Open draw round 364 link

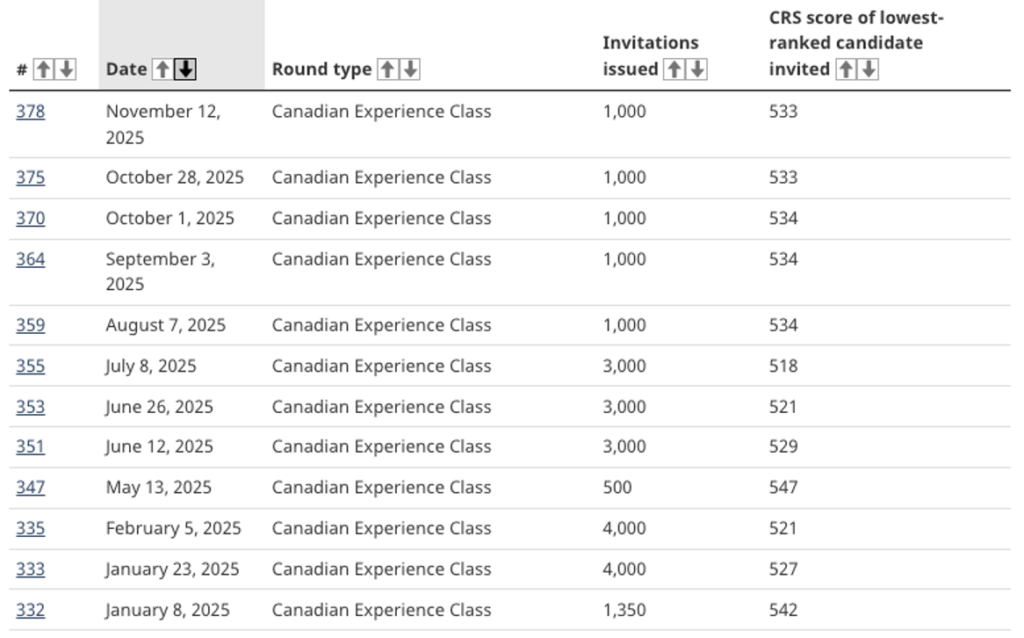[30, 260]
